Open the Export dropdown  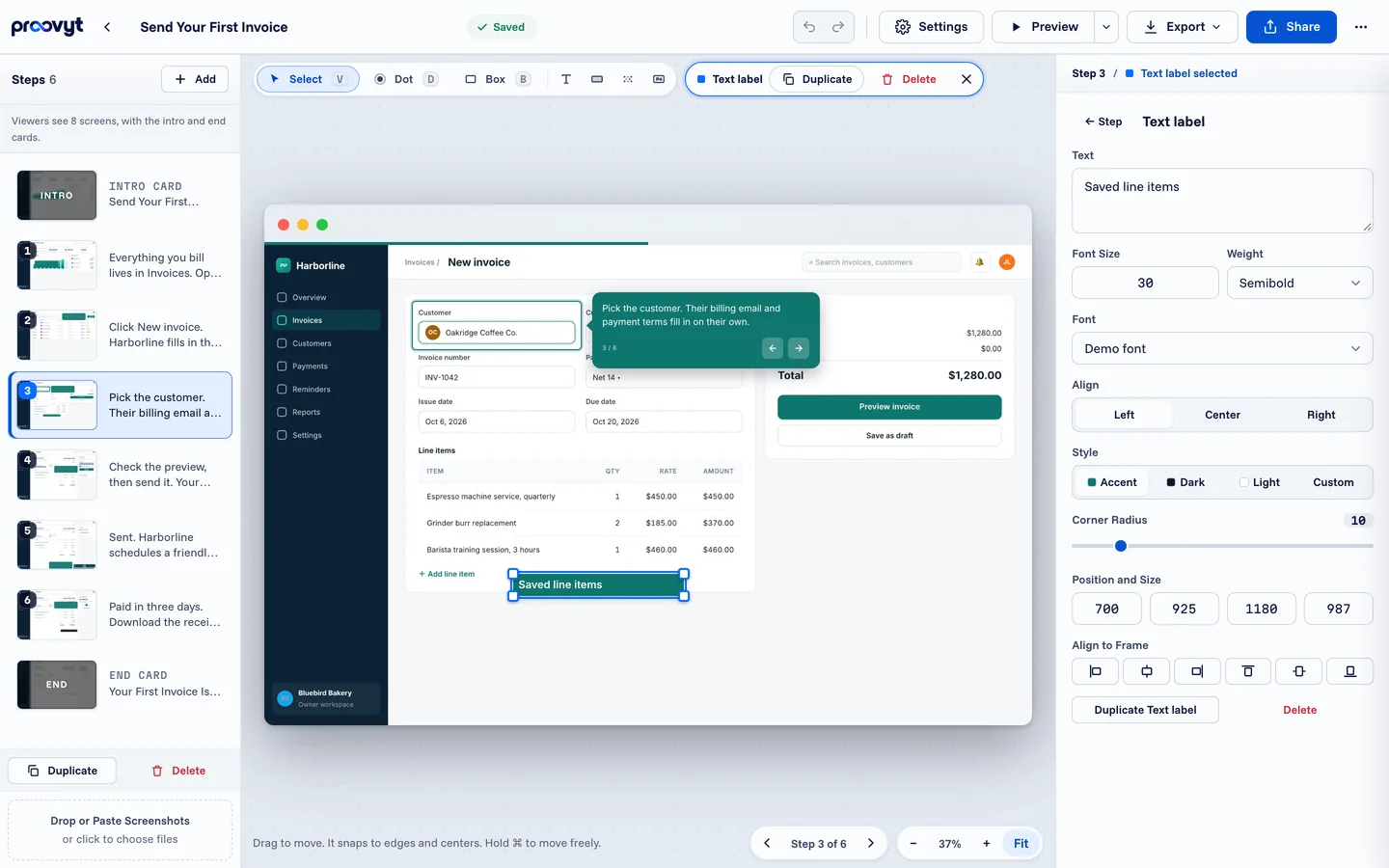[1183, 27]
